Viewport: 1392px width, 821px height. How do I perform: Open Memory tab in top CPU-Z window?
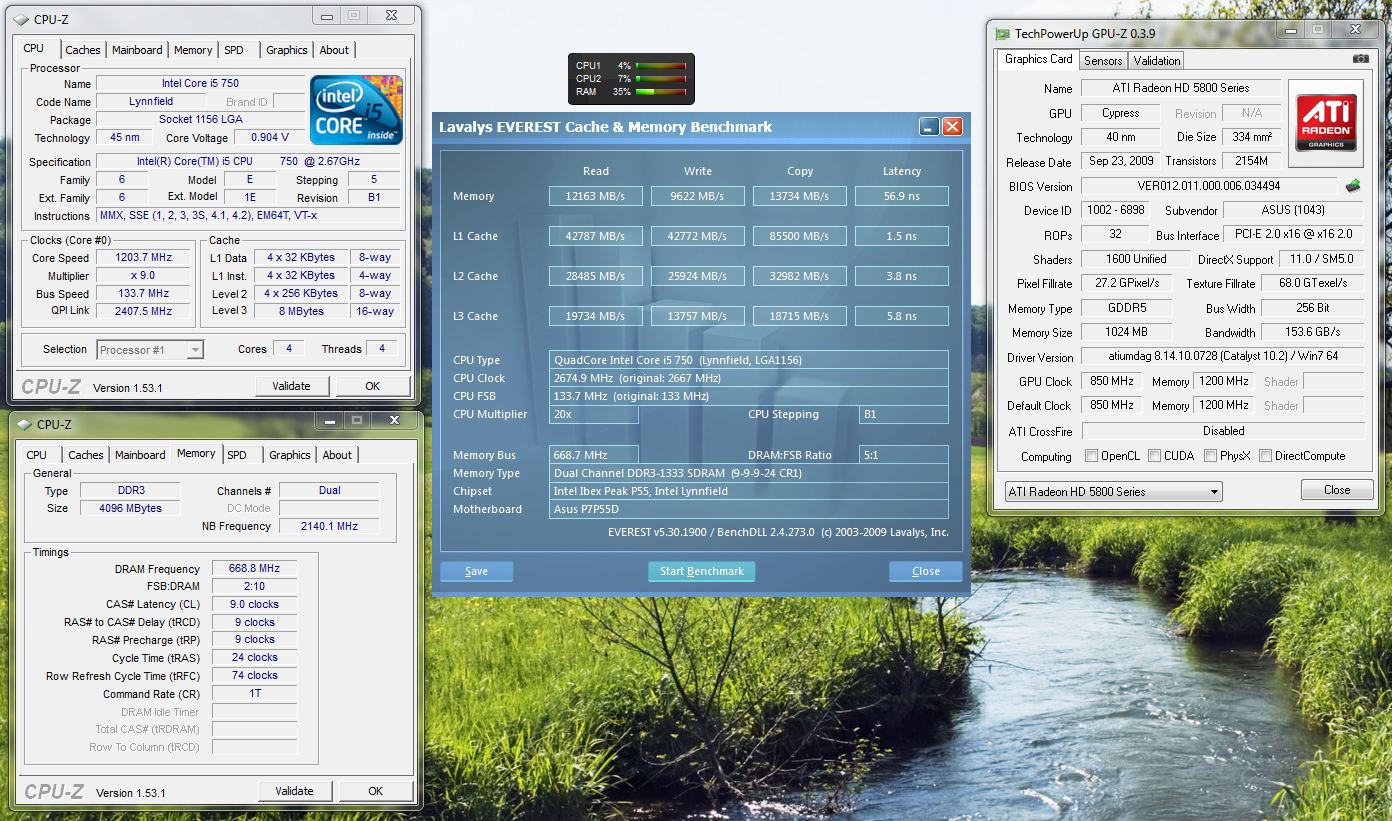pos(193,50)
